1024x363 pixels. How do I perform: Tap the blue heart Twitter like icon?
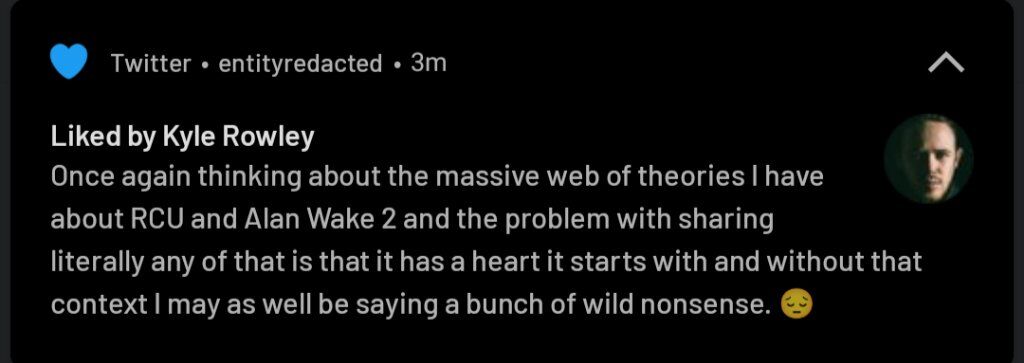[69, 62]
